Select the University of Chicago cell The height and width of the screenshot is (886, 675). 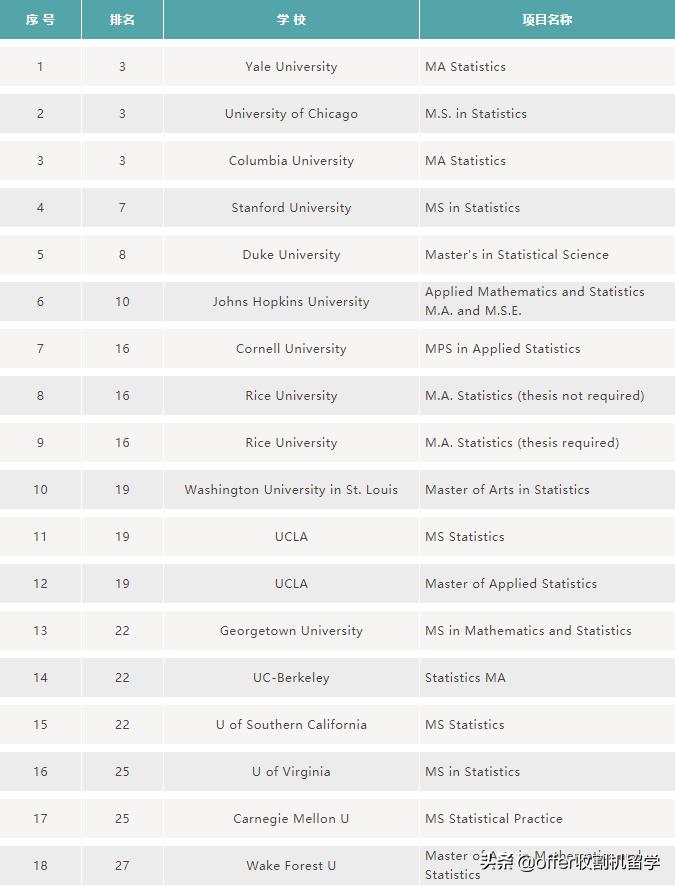(291, 114)
